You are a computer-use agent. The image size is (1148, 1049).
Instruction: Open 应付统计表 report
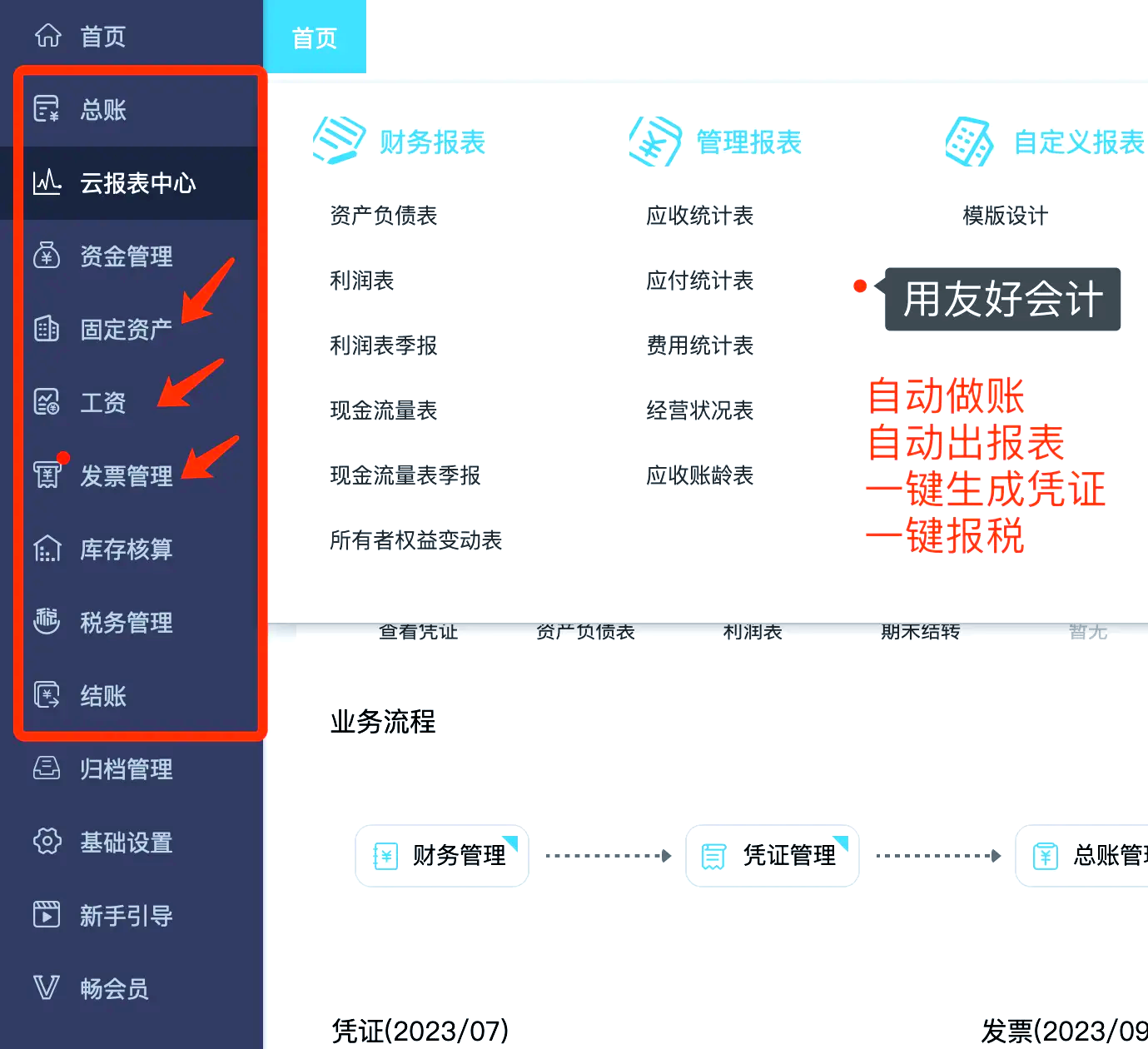700,281
